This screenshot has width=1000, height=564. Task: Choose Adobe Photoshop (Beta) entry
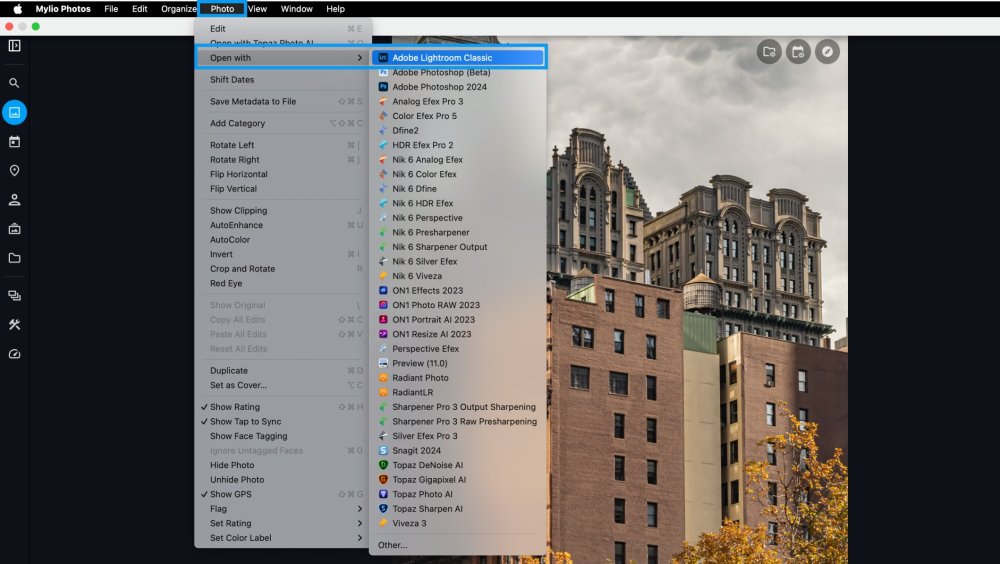[x=458, y=72]
